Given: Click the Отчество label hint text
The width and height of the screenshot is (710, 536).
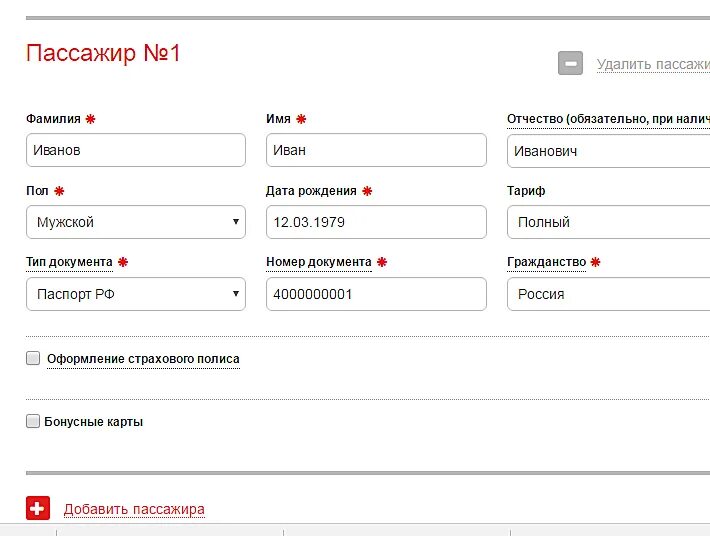Looking at the screenshot, I should coord(608,119).
